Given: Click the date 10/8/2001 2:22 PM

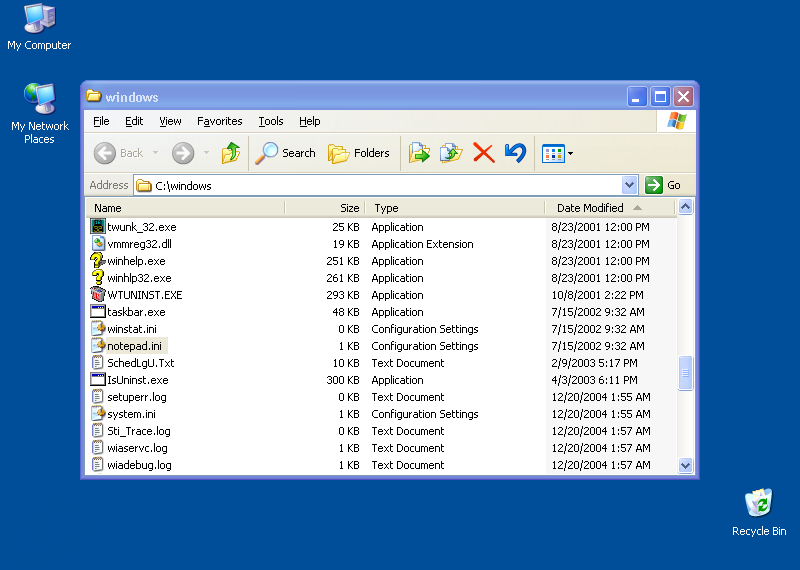Looking at the screenshot, I should (597, 295).
